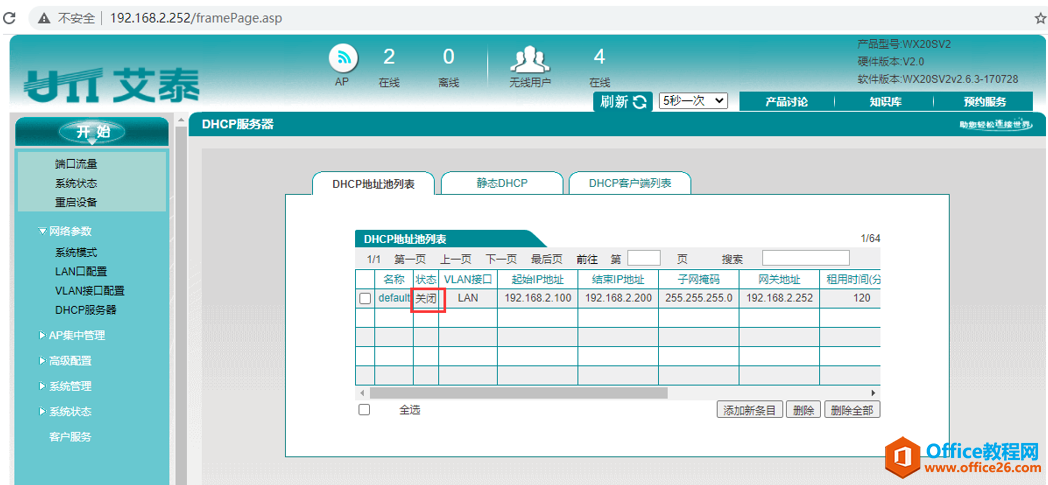The width and height of the screenshot is (1048, 485).
Task: Click the 192.168.2.200 end IP cell
Action: [618, 298]
